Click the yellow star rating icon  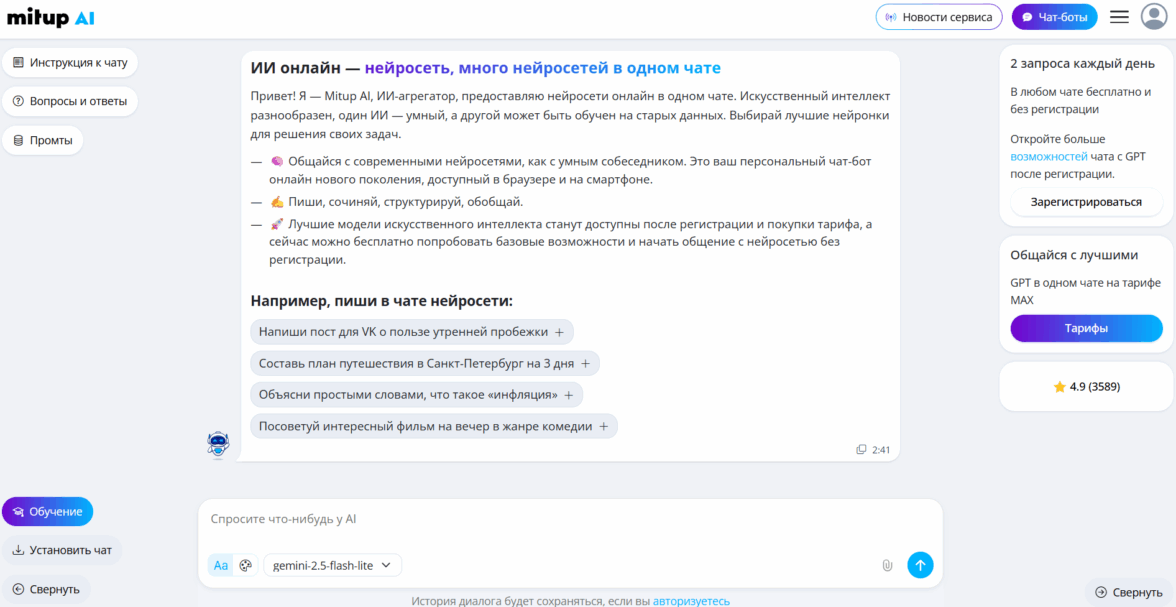(x=1059, y=387)
